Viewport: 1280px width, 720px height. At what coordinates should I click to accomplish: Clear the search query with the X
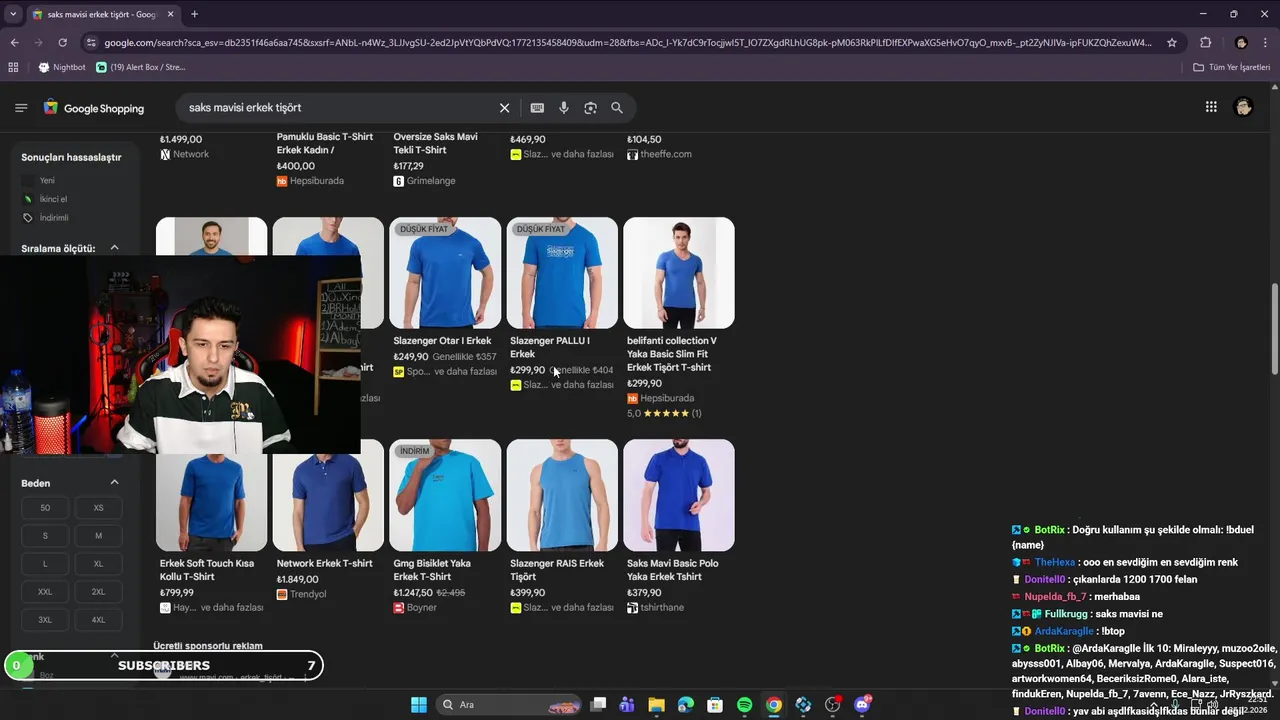tap(504, 108)
